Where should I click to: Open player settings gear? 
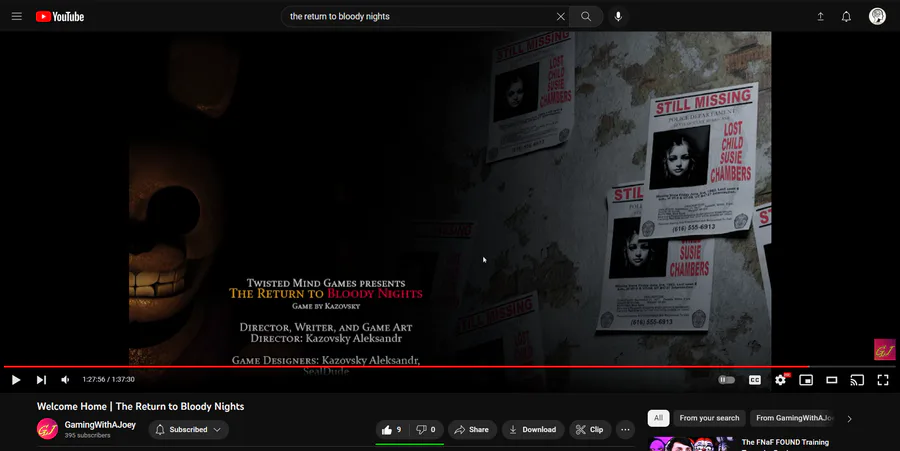781,380
